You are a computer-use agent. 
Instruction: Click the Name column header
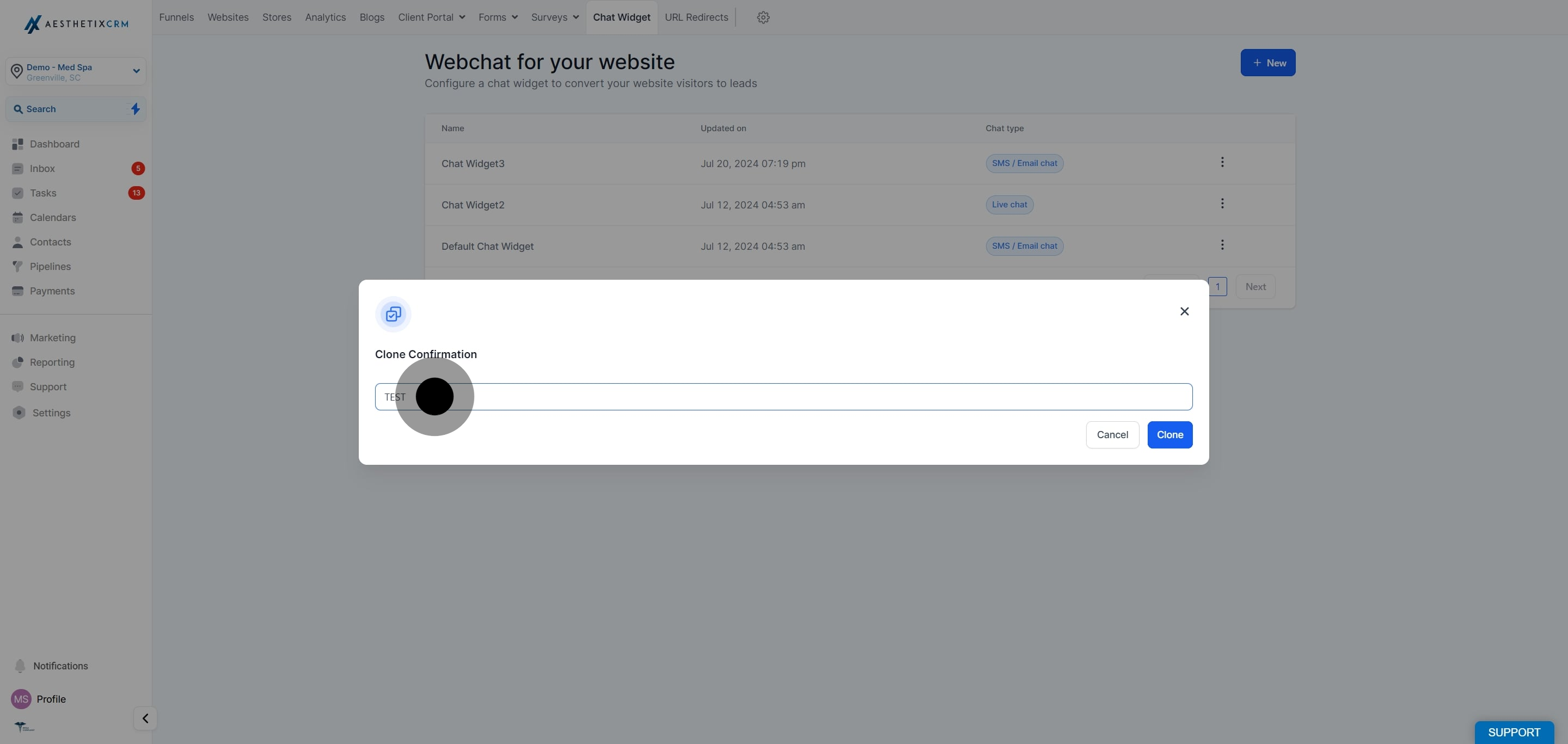pyautogui.click(x=453, y=128)
